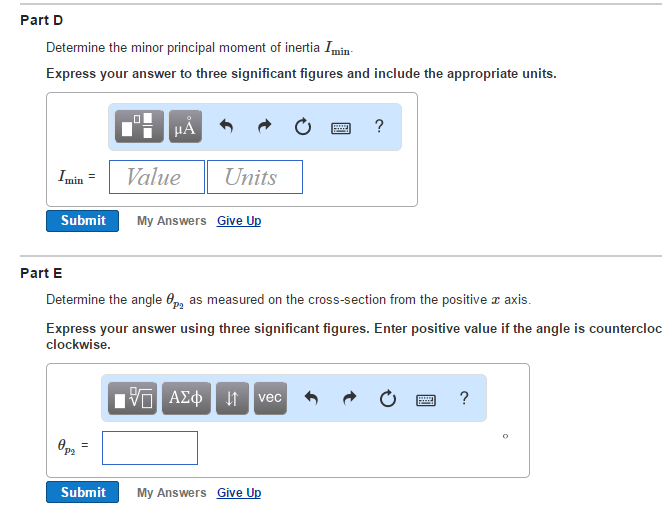Click the math templates button in Part E
662x525 pixels.
132,398
